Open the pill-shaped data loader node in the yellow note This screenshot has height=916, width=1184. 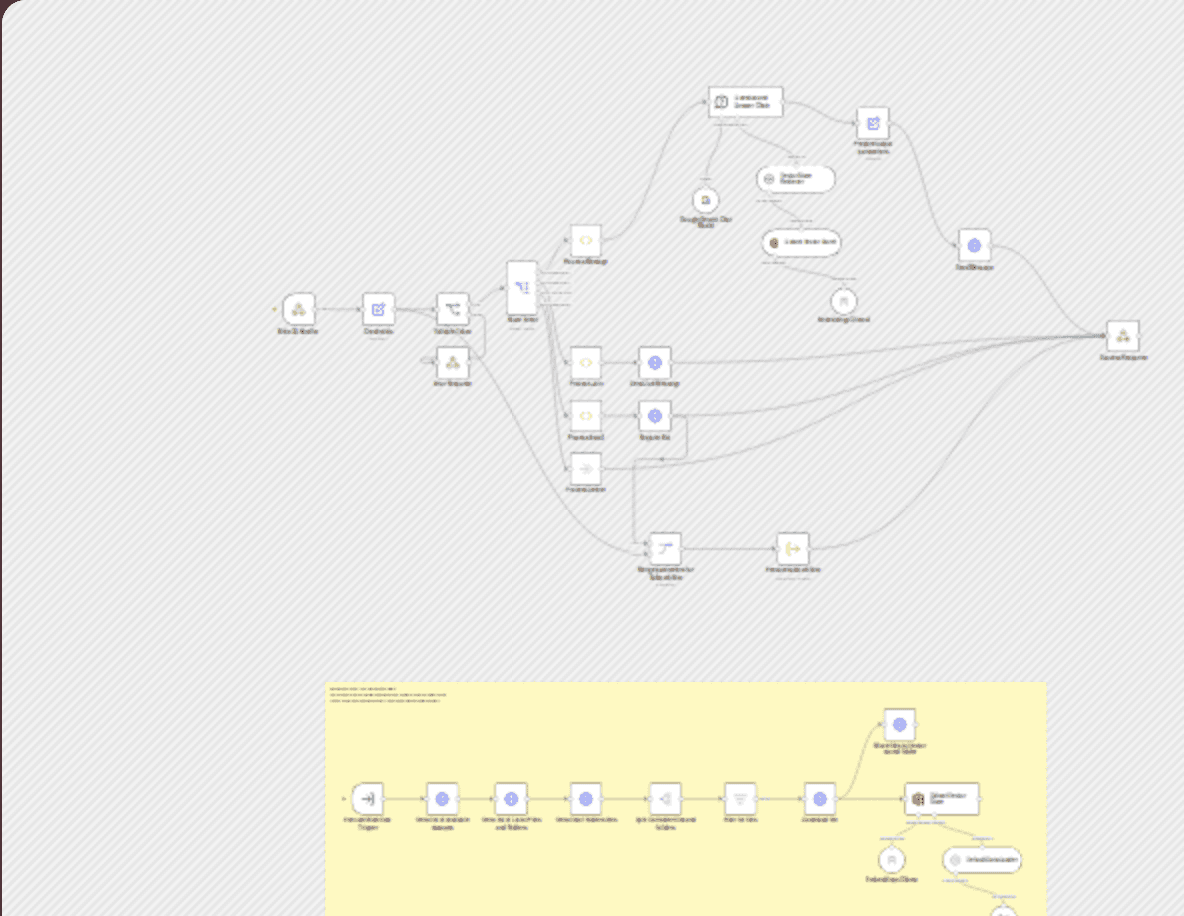(x=982, y=860)
